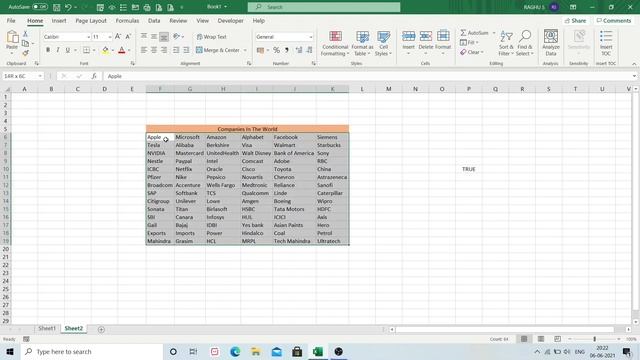Toggle Italic formatting
The width and height of the screenshot is (640, 360).
pos(58,50)
